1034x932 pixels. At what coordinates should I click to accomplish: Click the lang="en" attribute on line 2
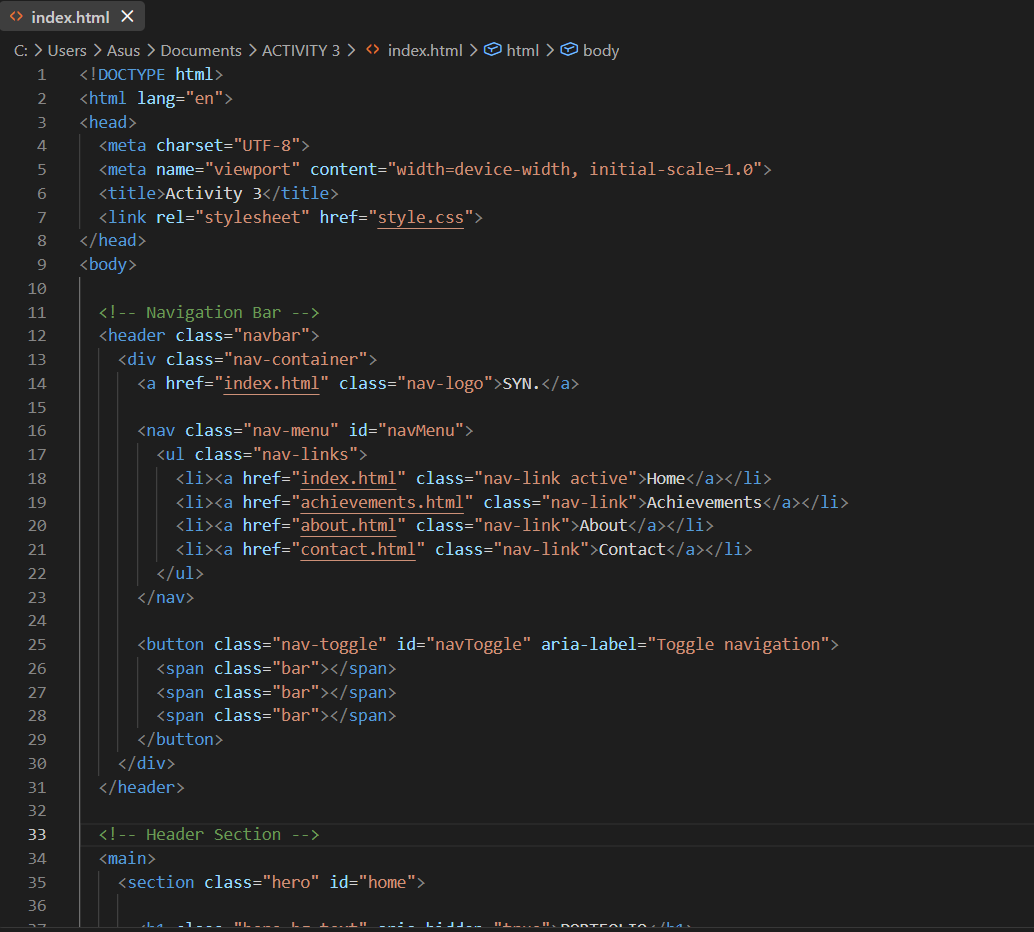click(x=180, y=98)
